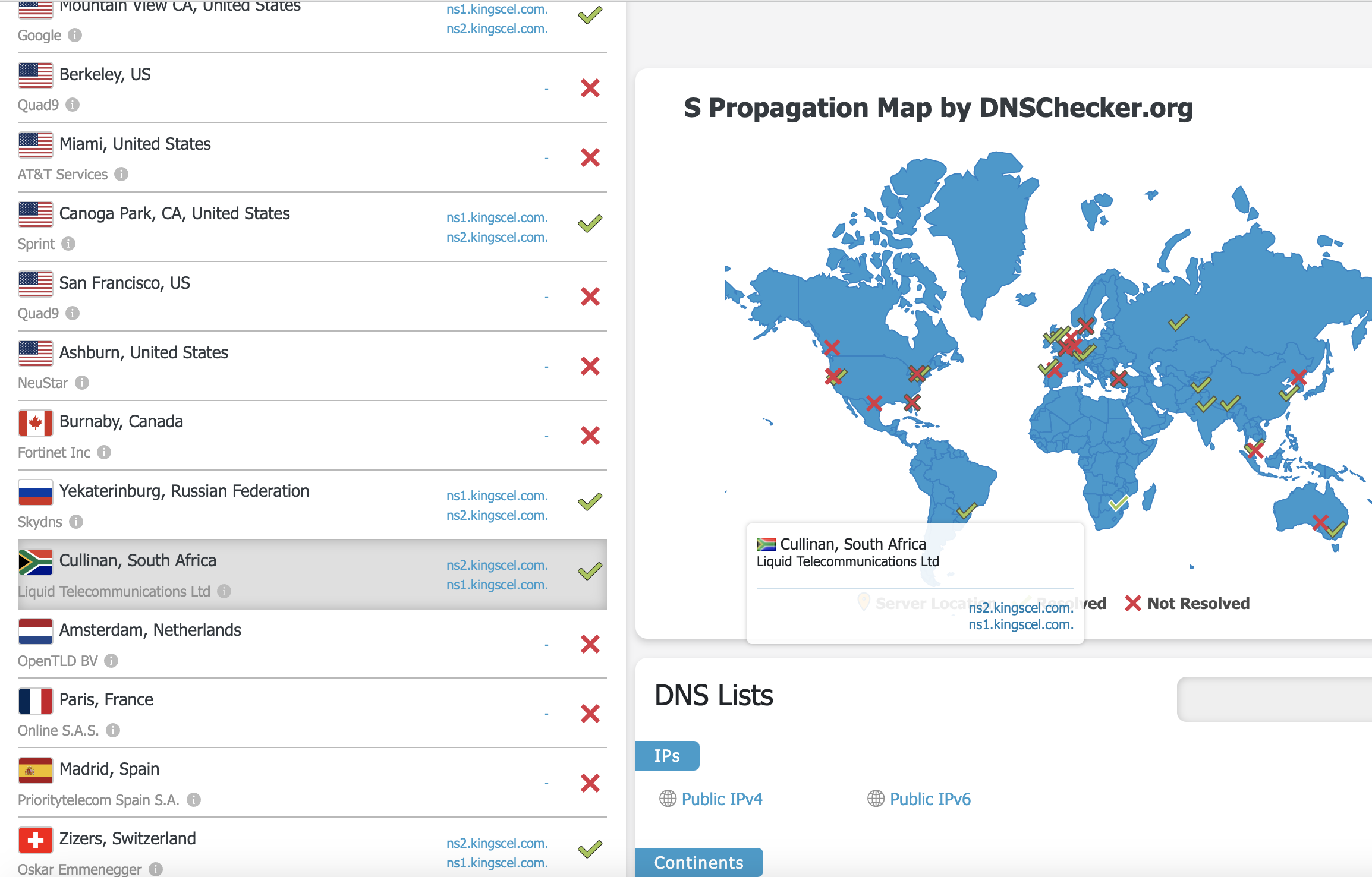Click info icon for Quad9 under San Francisco
The image size is (1372, 877).
(73, 313)
